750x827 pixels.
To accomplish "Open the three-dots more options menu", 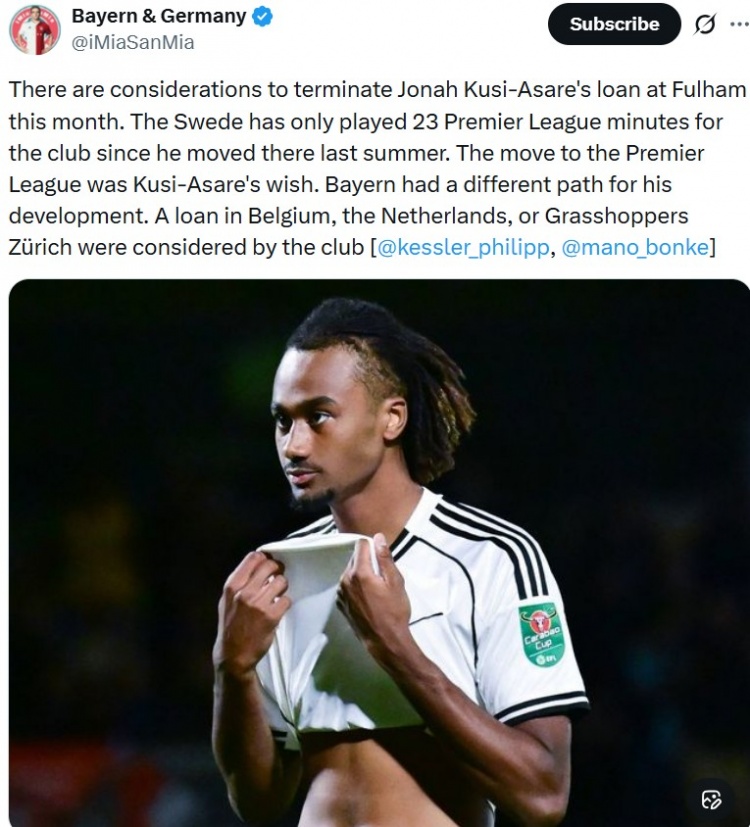I will tap(739, 24).
